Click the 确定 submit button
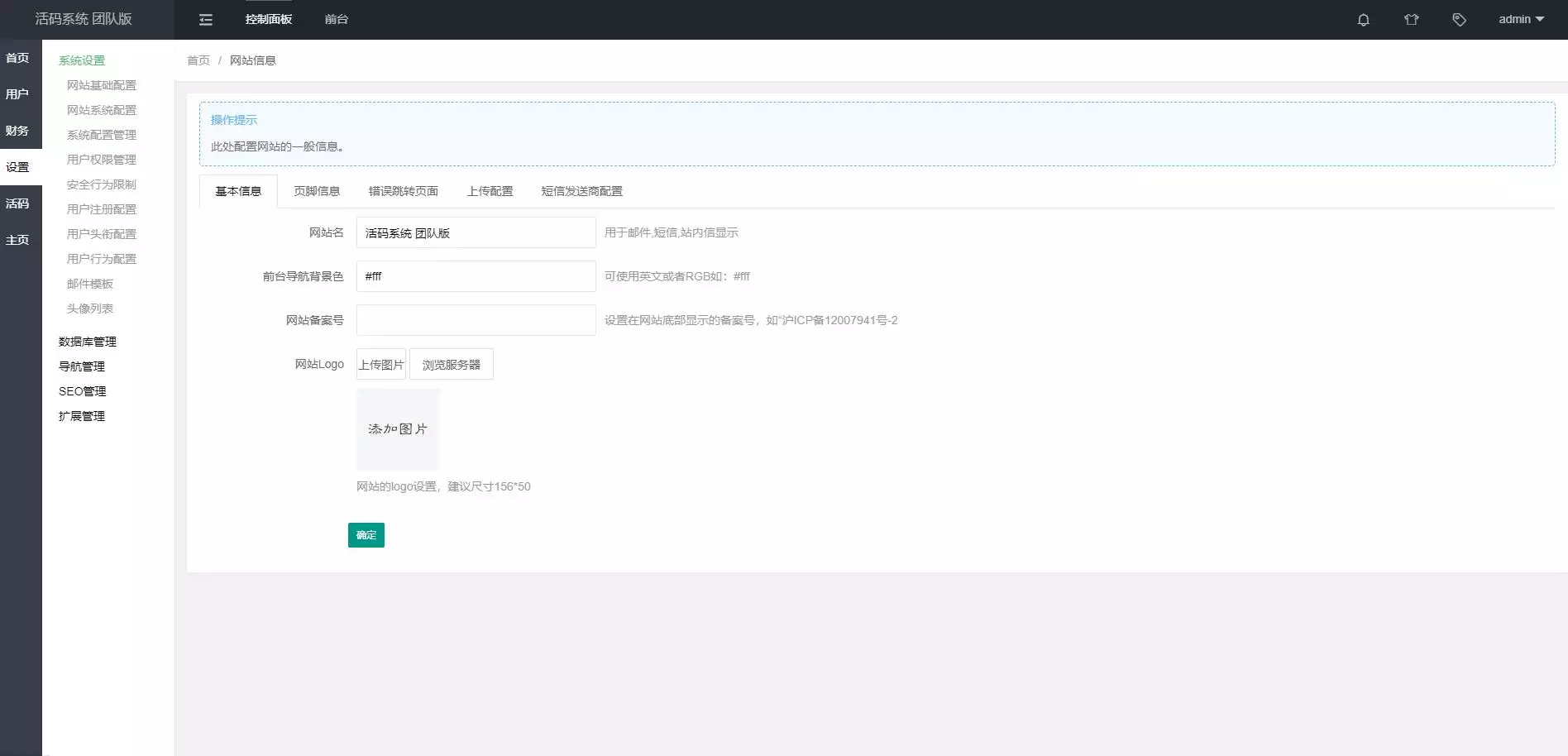The height and width of the screenshot is (756, 1568). (x=366, y=535)
